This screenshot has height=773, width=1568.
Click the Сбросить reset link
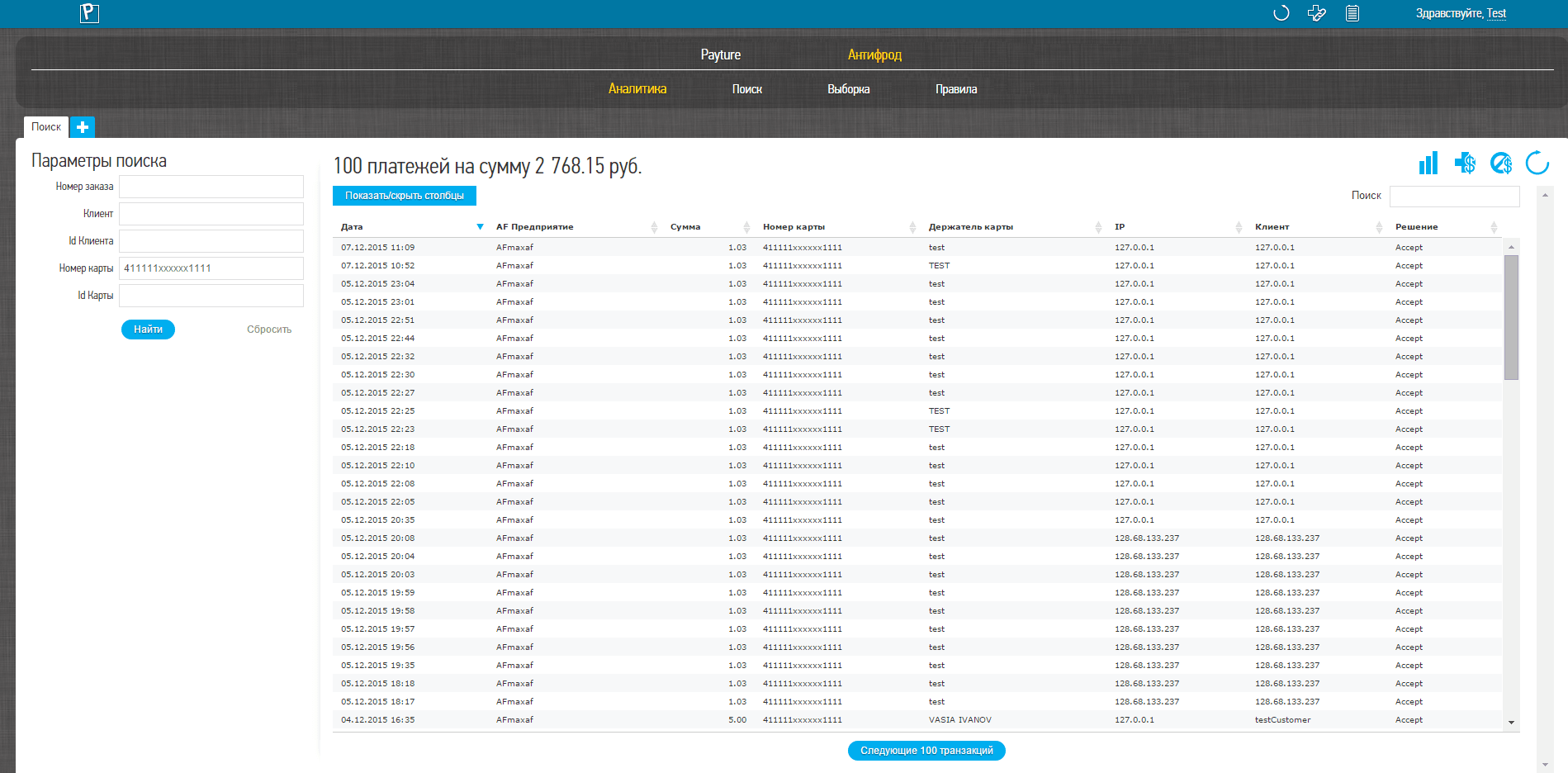pyautogui.click(x=269, y=330)
